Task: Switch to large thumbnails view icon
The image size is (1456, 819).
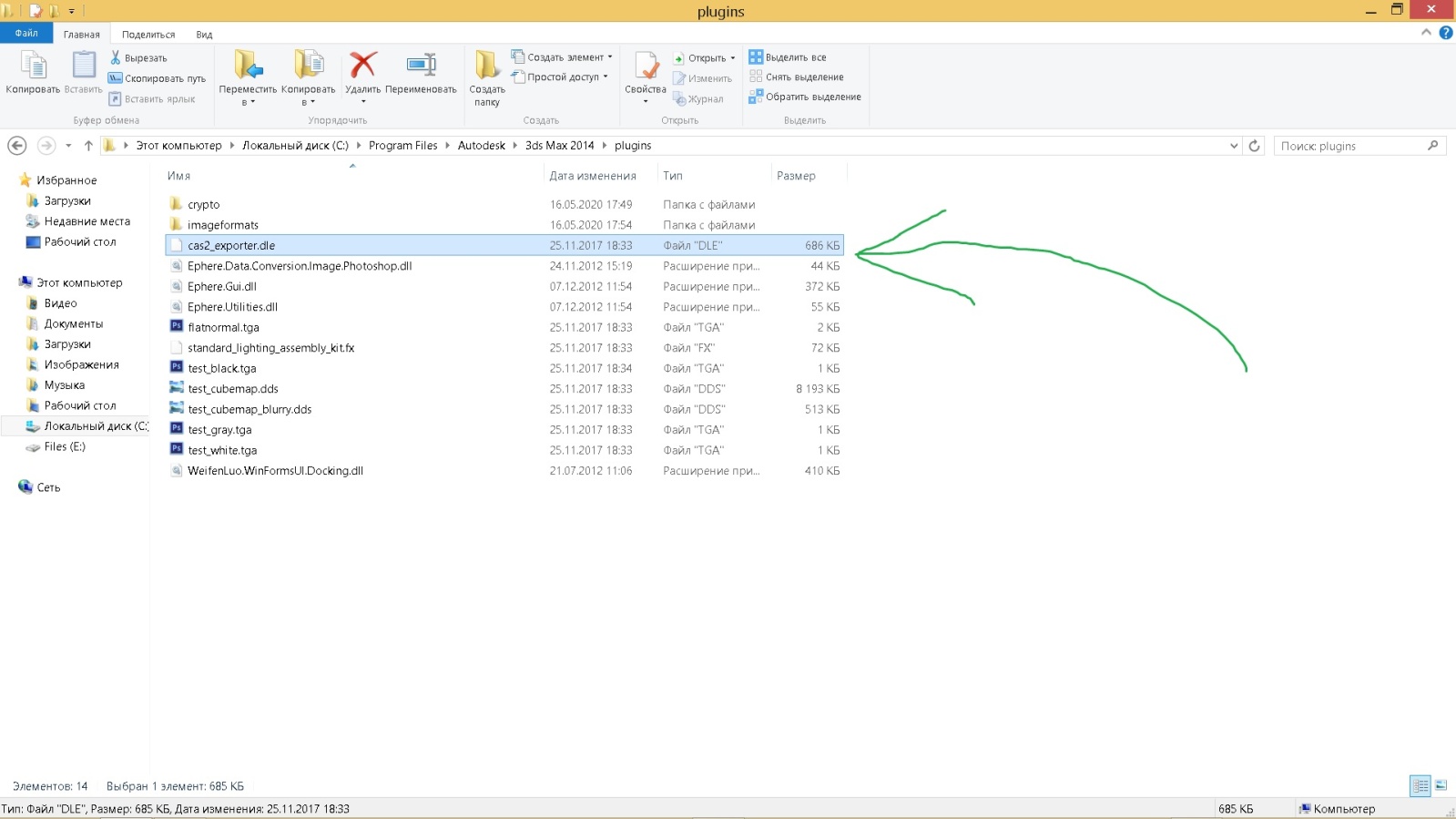Action: coord(1441,785)
